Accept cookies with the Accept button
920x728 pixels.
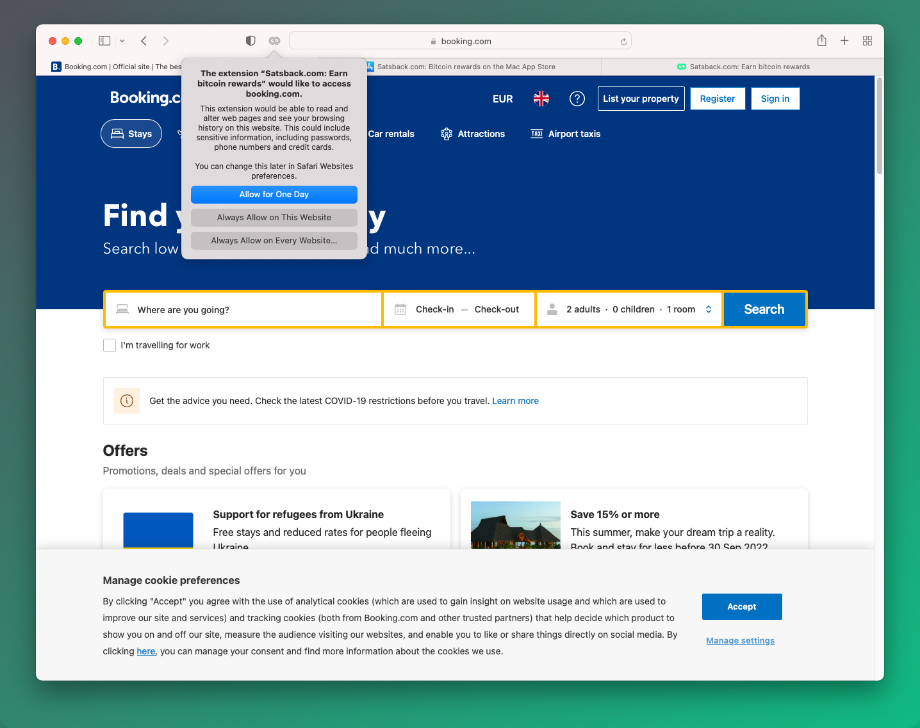pyautogui.click(x=742, y=607)
